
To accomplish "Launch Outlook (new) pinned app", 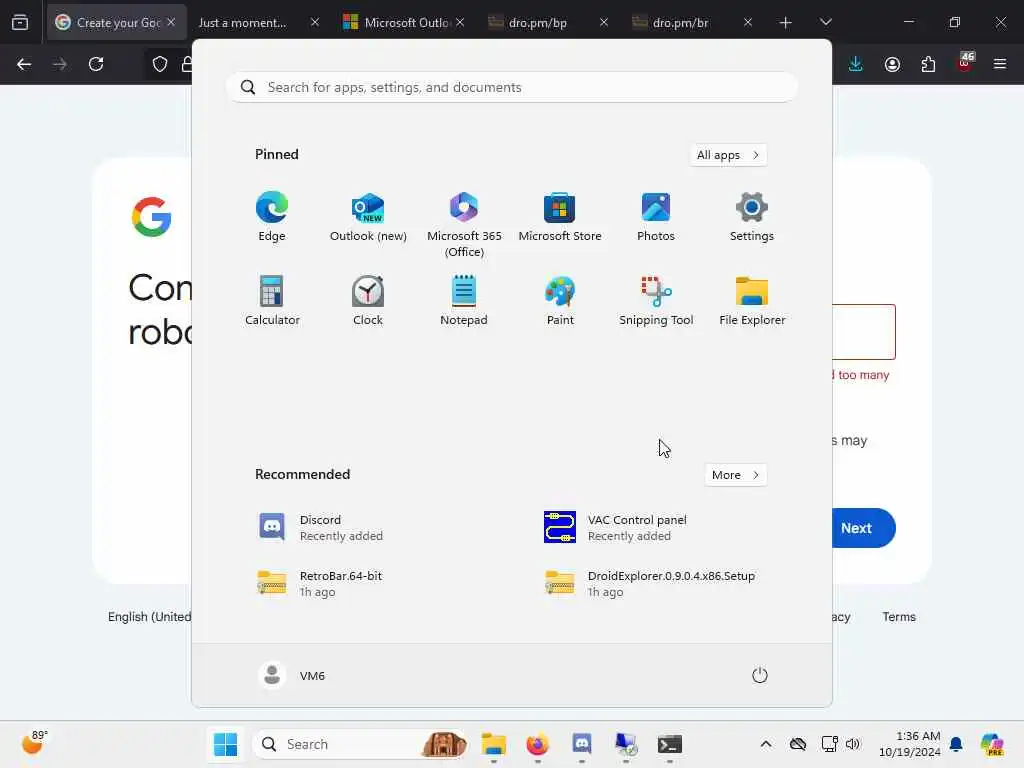I will click(368, 217).
